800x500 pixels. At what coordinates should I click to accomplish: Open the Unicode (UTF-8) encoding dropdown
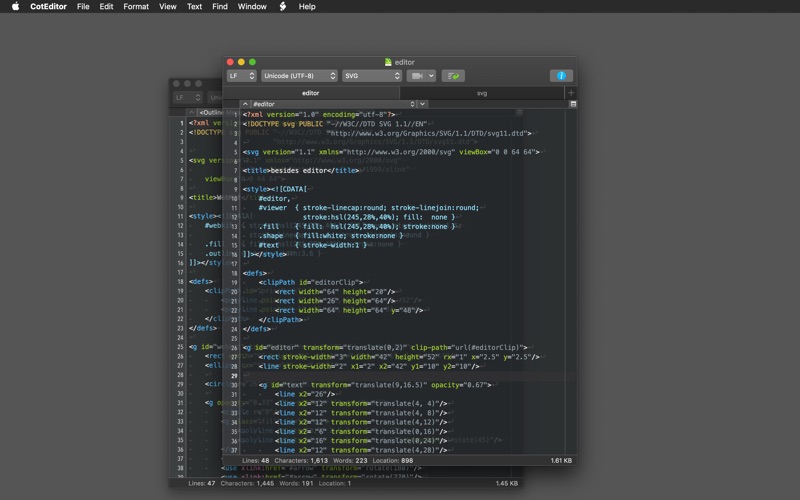(299, 76)
